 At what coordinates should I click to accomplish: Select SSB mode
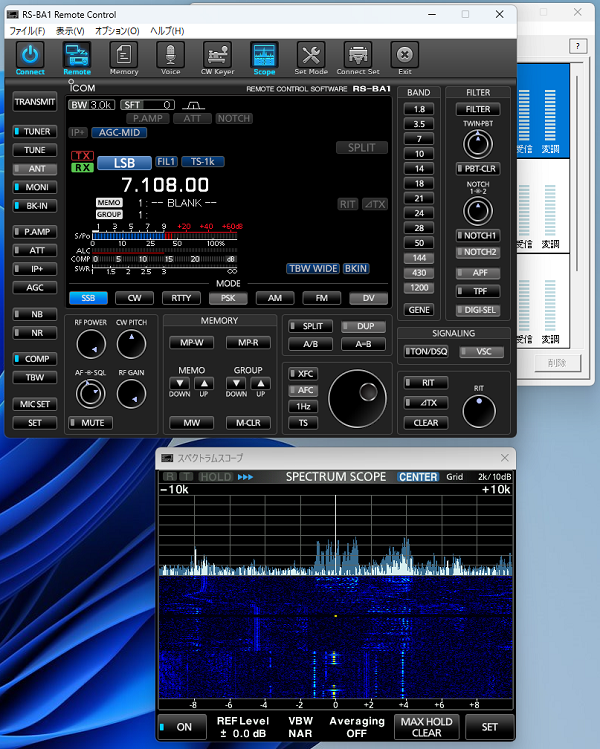tap(88, 298)
